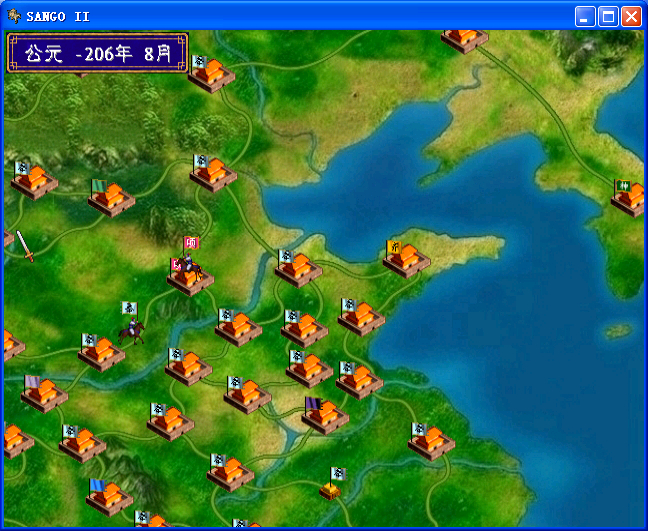Open the city flying the dark purple flag
The image size is (648, 531).
(x=325, y=416)
